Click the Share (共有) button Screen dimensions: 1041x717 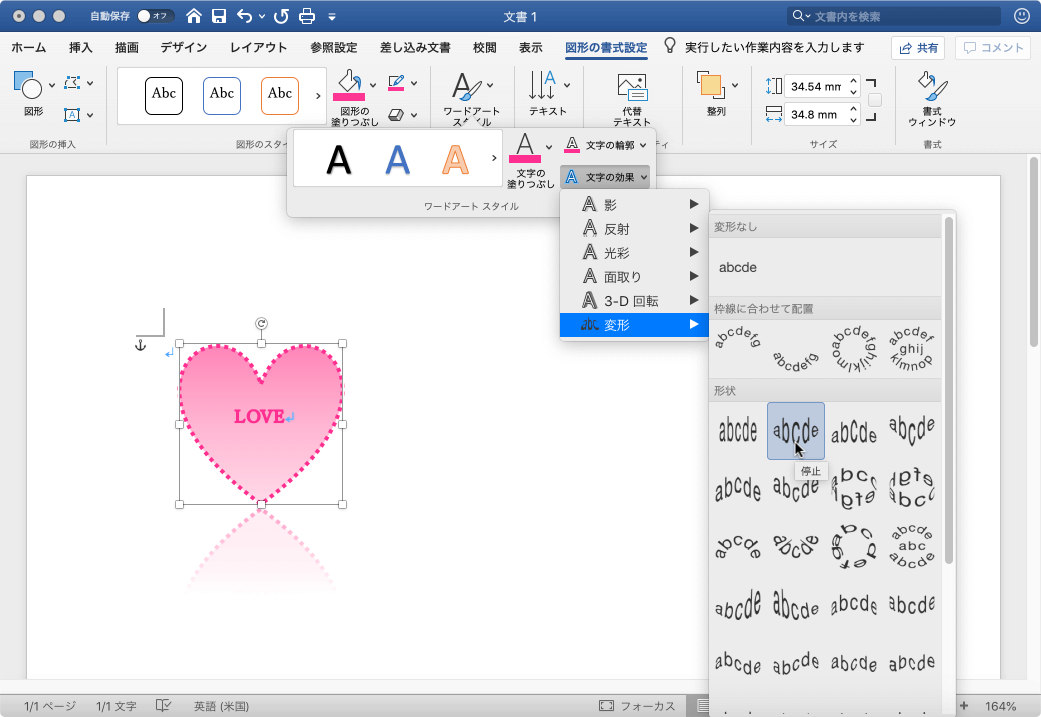coord(918,48)
